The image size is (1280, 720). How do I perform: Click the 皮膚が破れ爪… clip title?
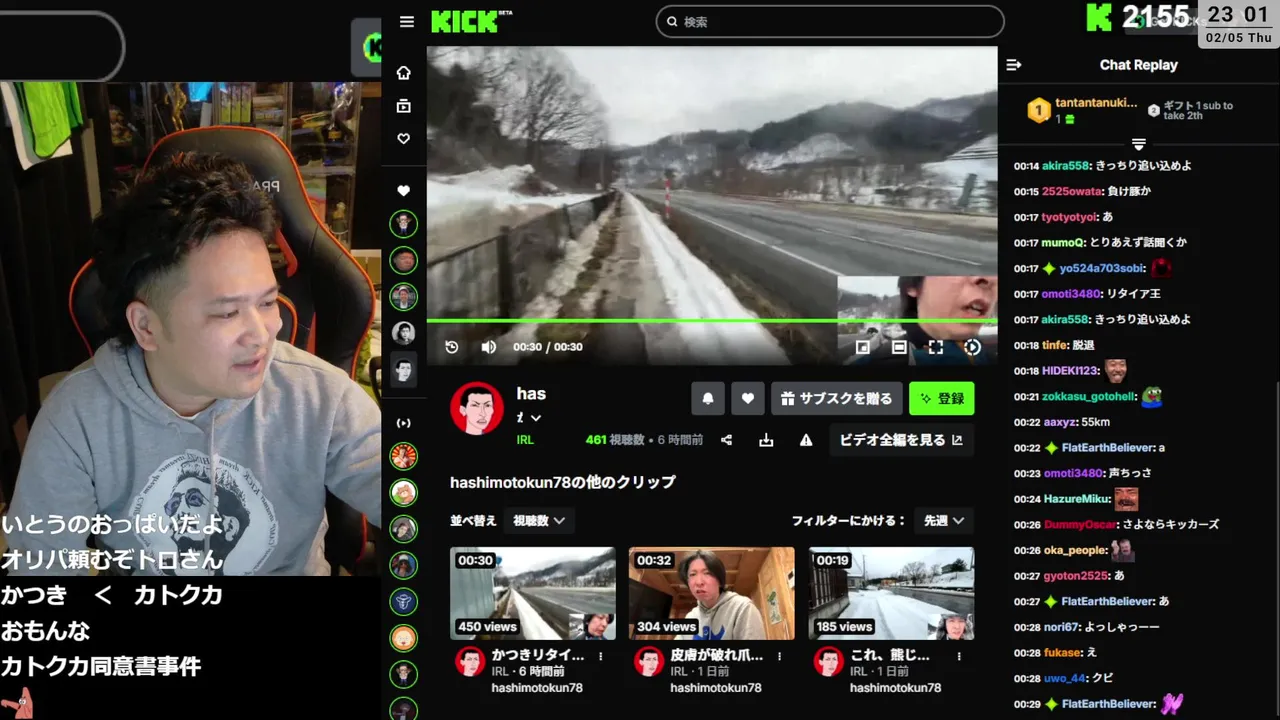coord(717,655)
